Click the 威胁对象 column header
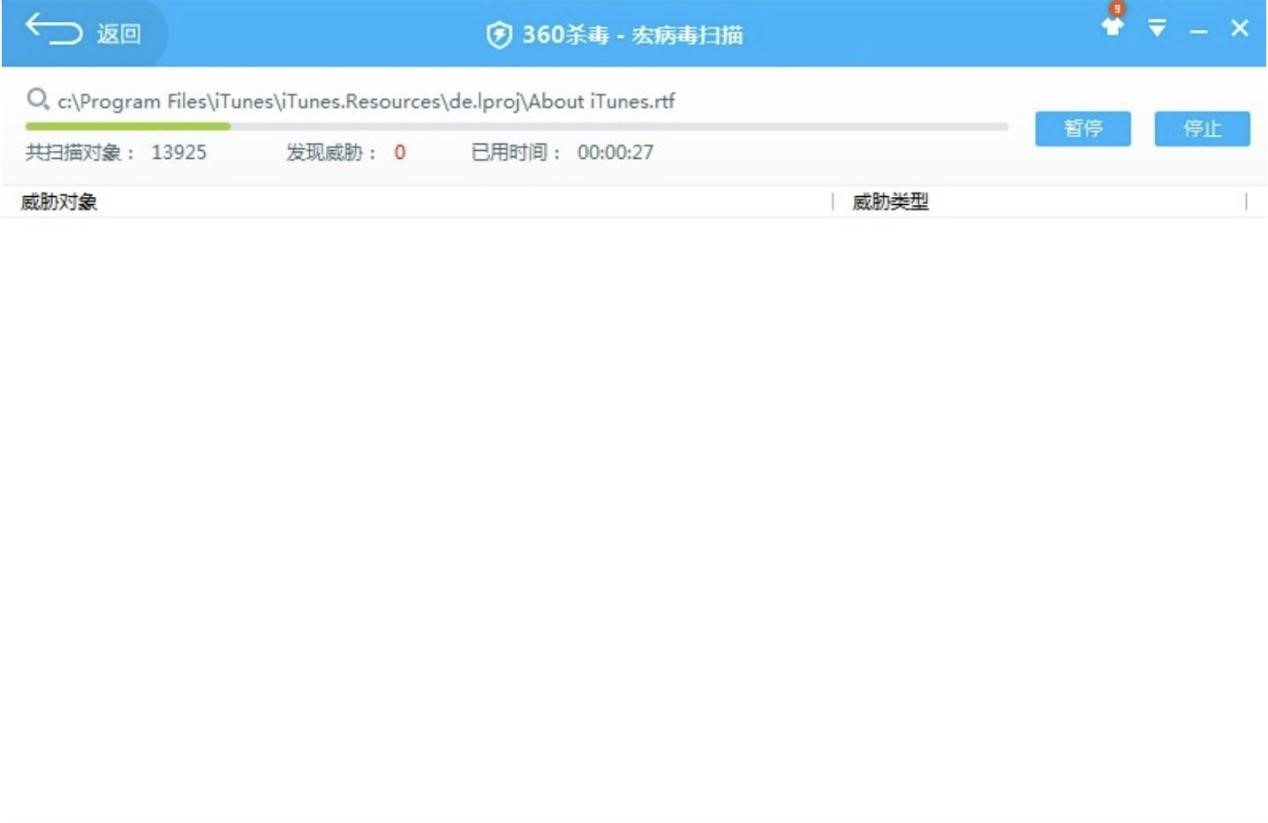 pyautogui.click(x=59, y=202)
